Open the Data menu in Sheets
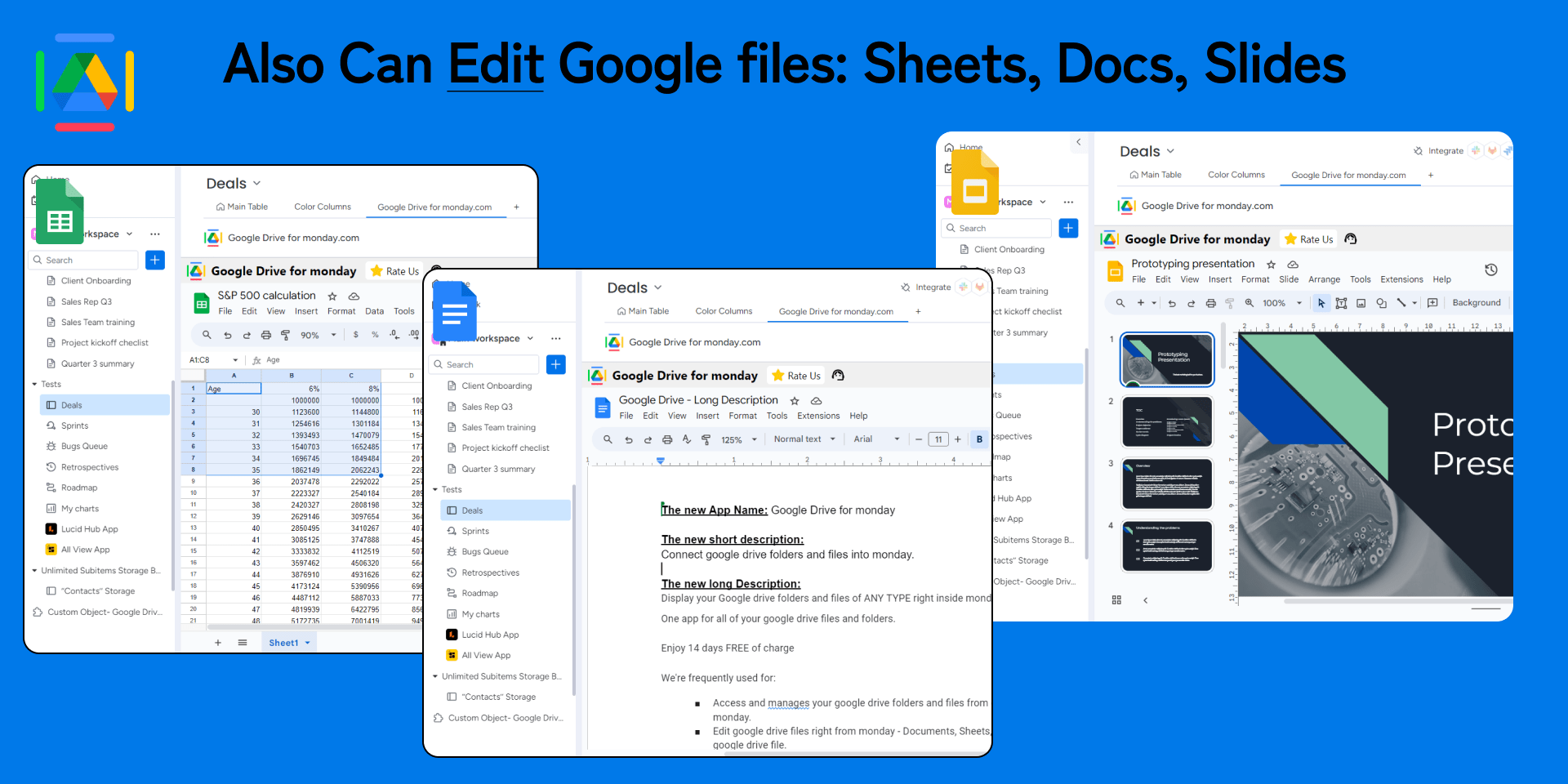The height and width of the screenshot is (784, 1568). [374, 311]
